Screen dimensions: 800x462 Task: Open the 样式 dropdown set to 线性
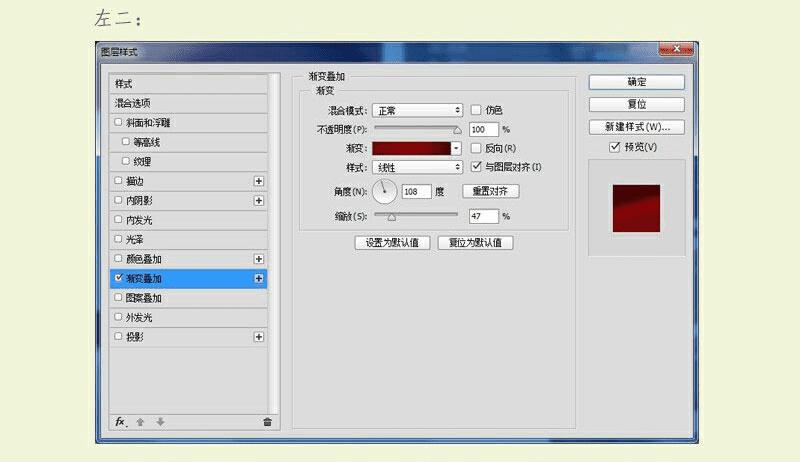click(417, 167)
